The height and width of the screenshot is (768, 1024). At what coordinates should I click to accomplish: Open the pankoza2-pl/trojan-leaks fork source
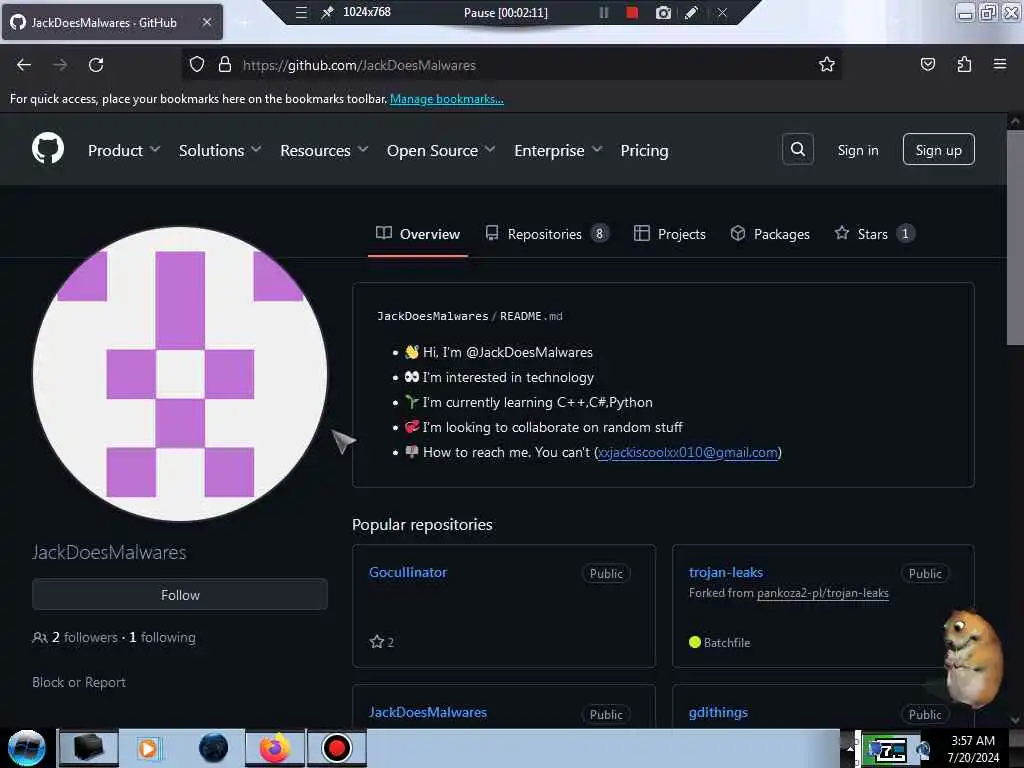(x=823, y=593)
